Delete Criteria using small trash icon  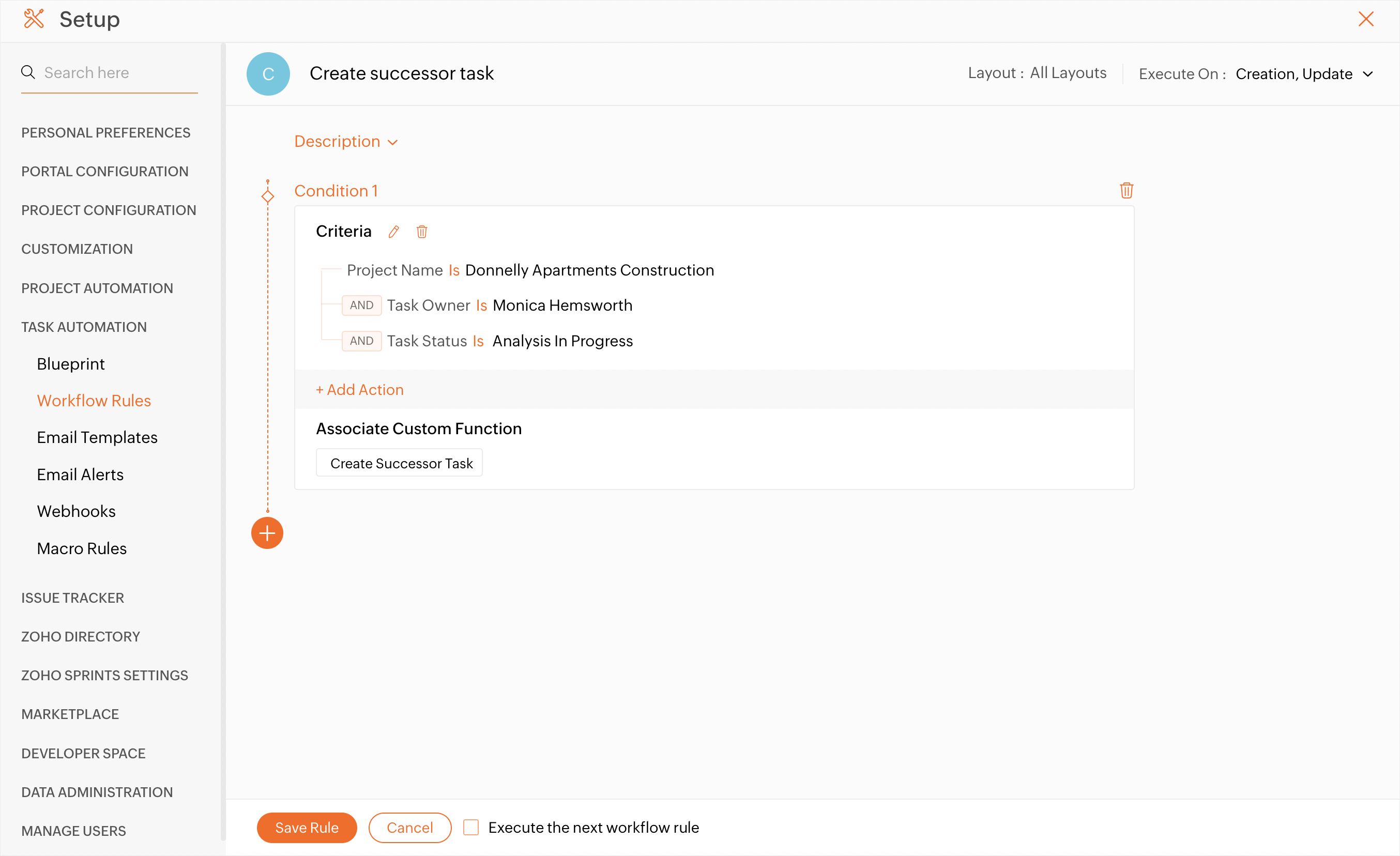coord(421,232)
